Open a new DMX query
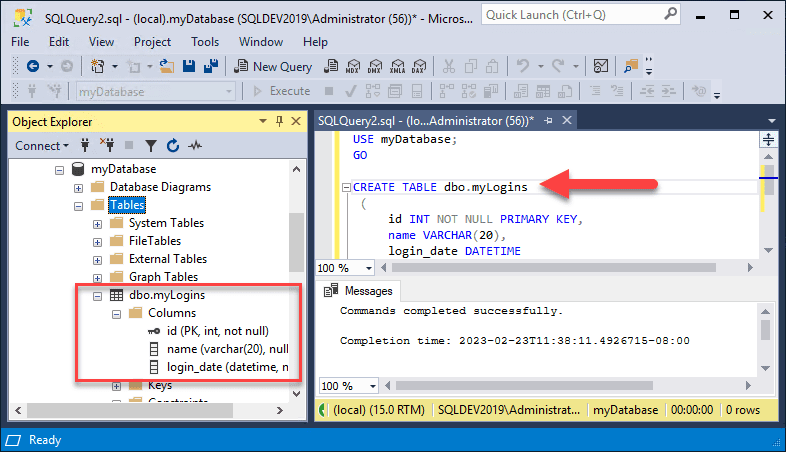The image size is (786, 452). tap(375, 66)
